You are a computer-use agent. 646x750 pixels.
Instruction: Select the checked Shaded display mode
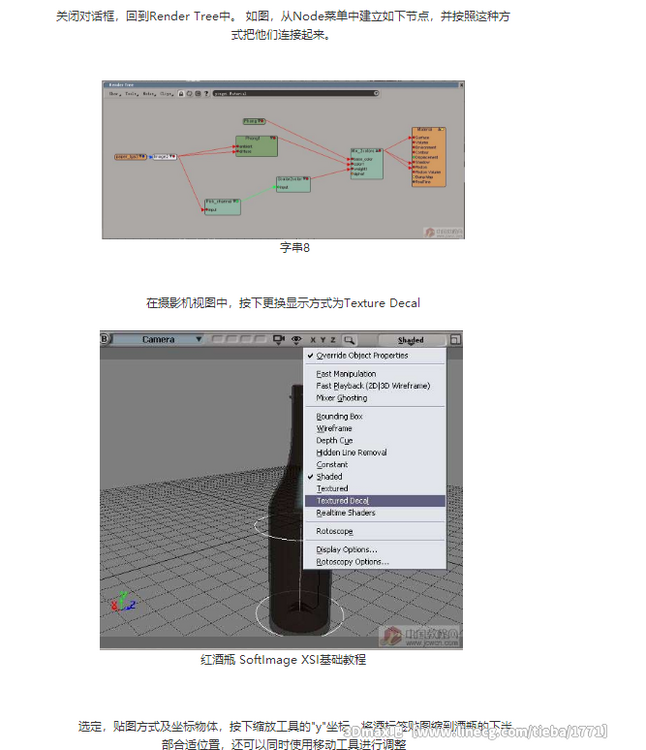(329, 477)
